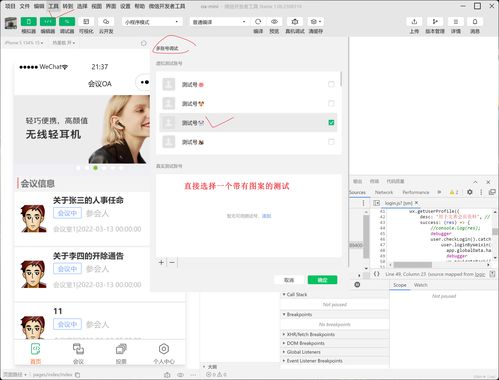499x380 pixels.
Task: Click the horizontal scrollbar under the code
Action: coord(413,265)
